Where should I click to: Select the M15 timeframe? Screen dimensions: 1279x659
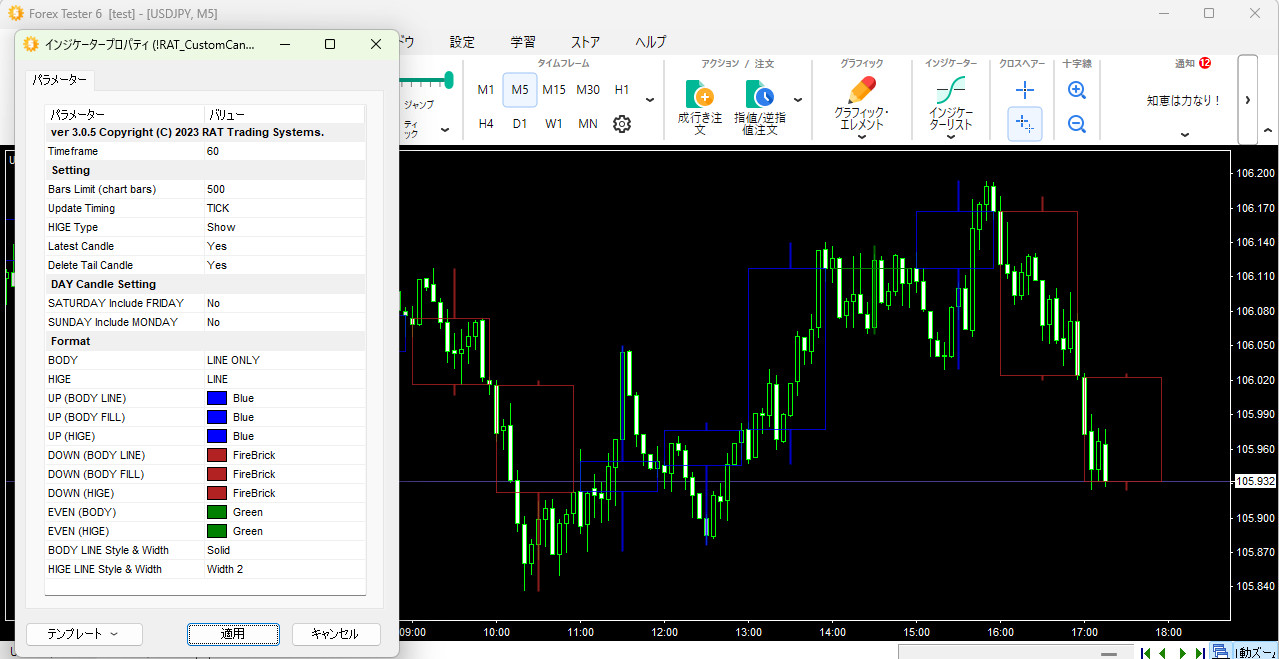pos(554,90)
